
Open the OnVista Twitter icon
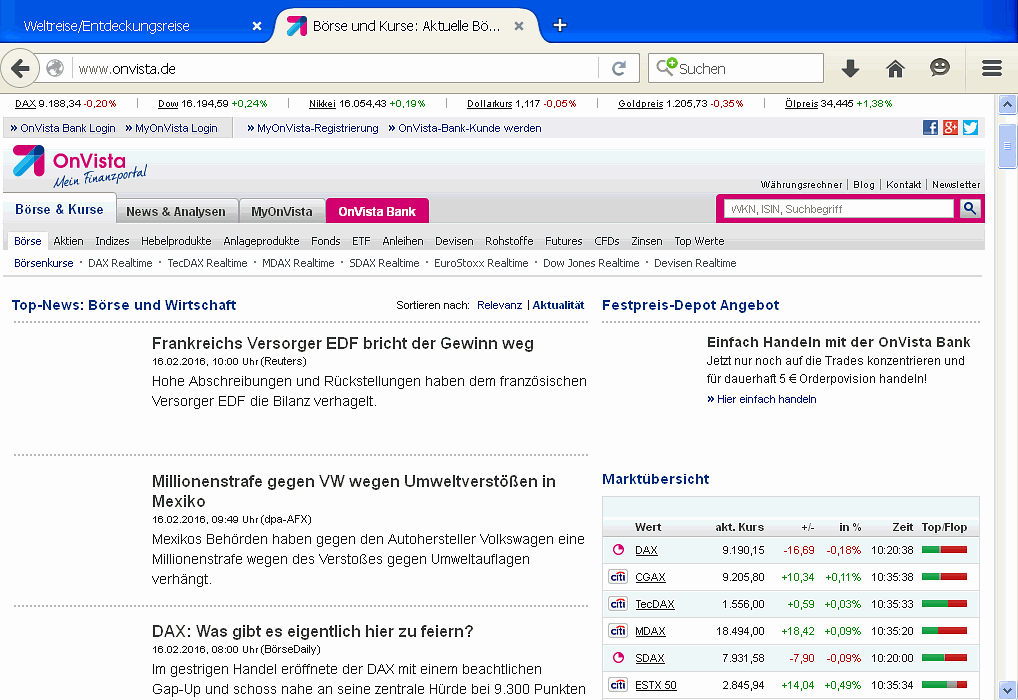(970, 127)
